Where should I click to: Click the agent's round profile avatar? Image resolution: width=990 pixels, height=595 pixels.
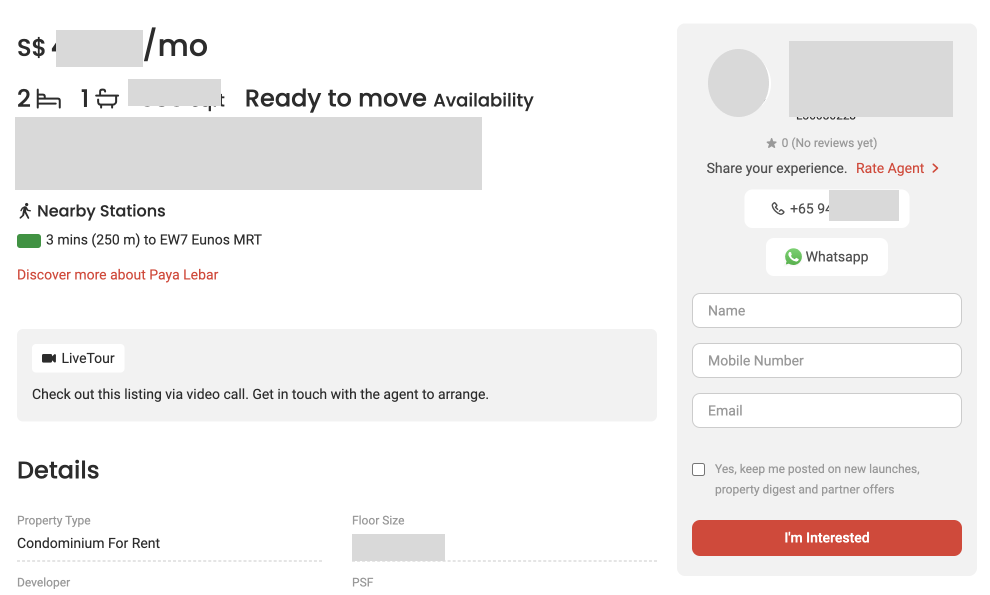(x=738, y=82)
